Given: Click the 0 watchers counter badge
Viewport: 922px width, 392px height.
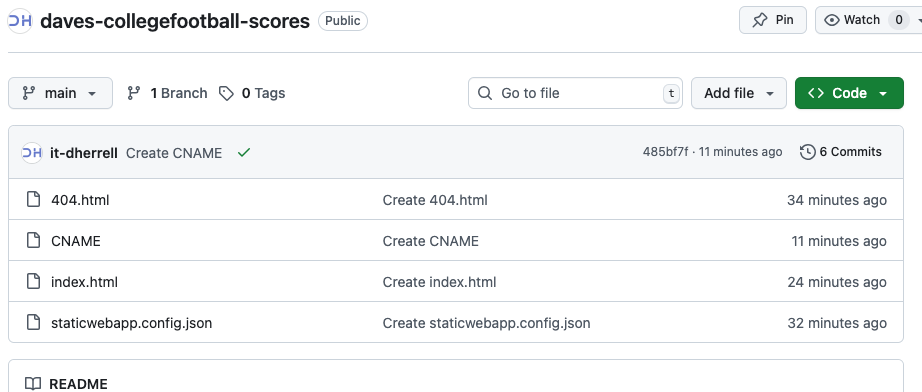Looking at the screenshot, I should 898,20.
